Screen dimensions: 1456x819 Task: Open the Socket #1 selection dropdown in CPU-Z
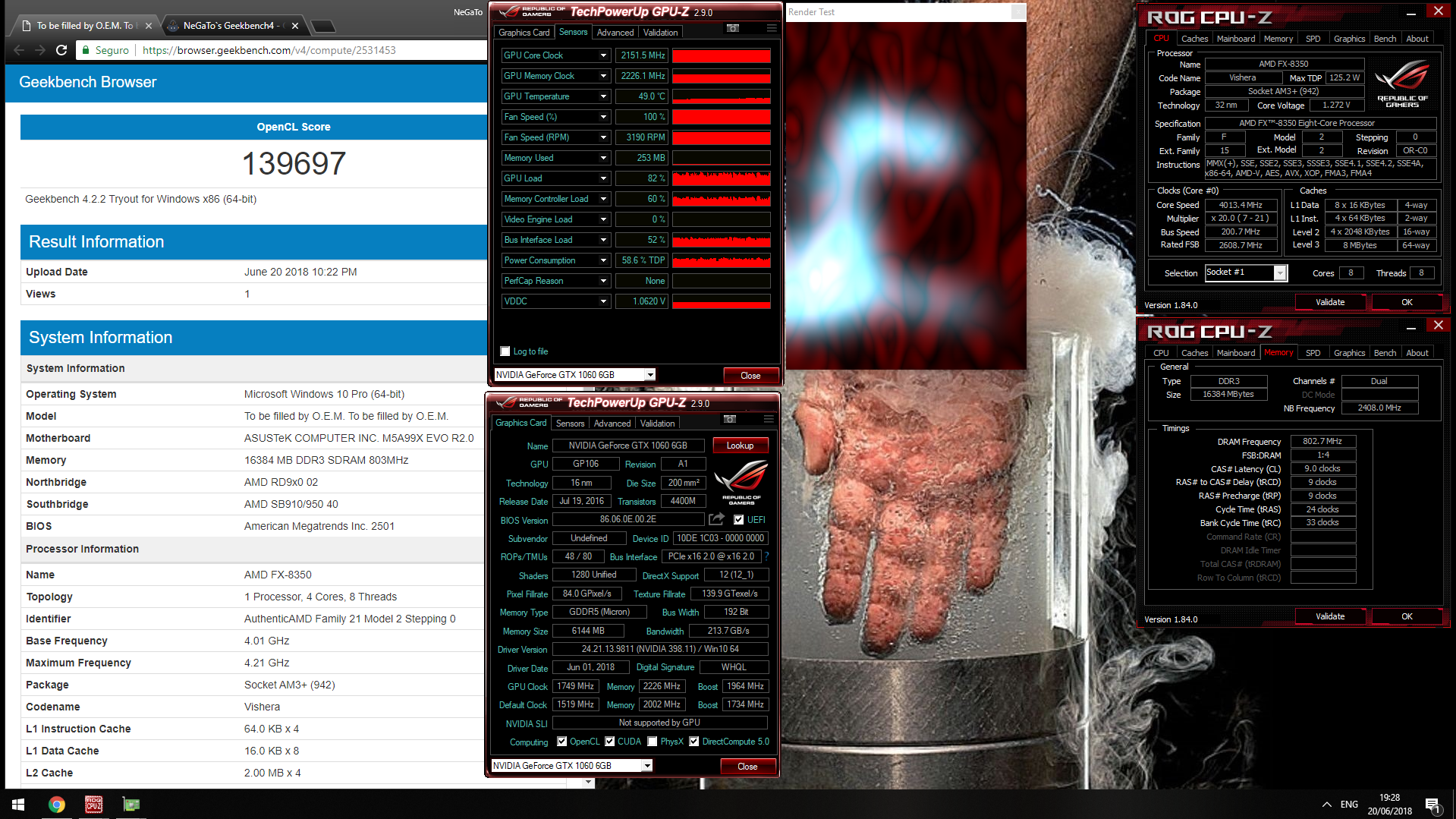tap(1280, 272)
